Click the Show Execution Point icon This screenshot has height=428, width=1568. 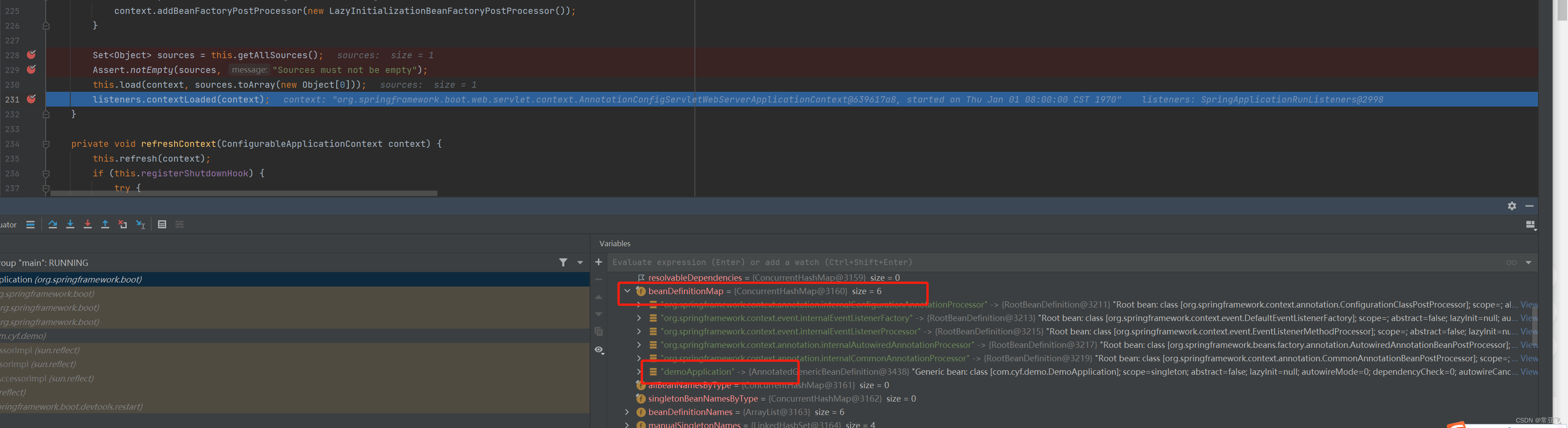tap(30, 224)
